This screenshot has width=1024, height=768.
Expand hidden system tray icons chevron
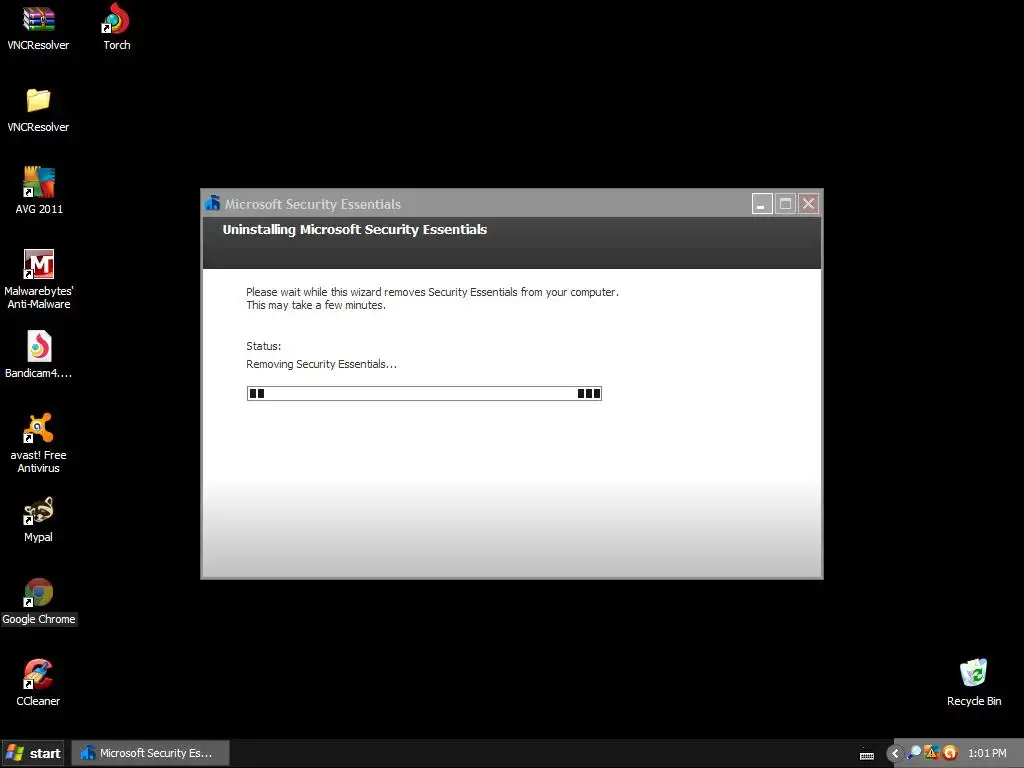coord(895,753)
